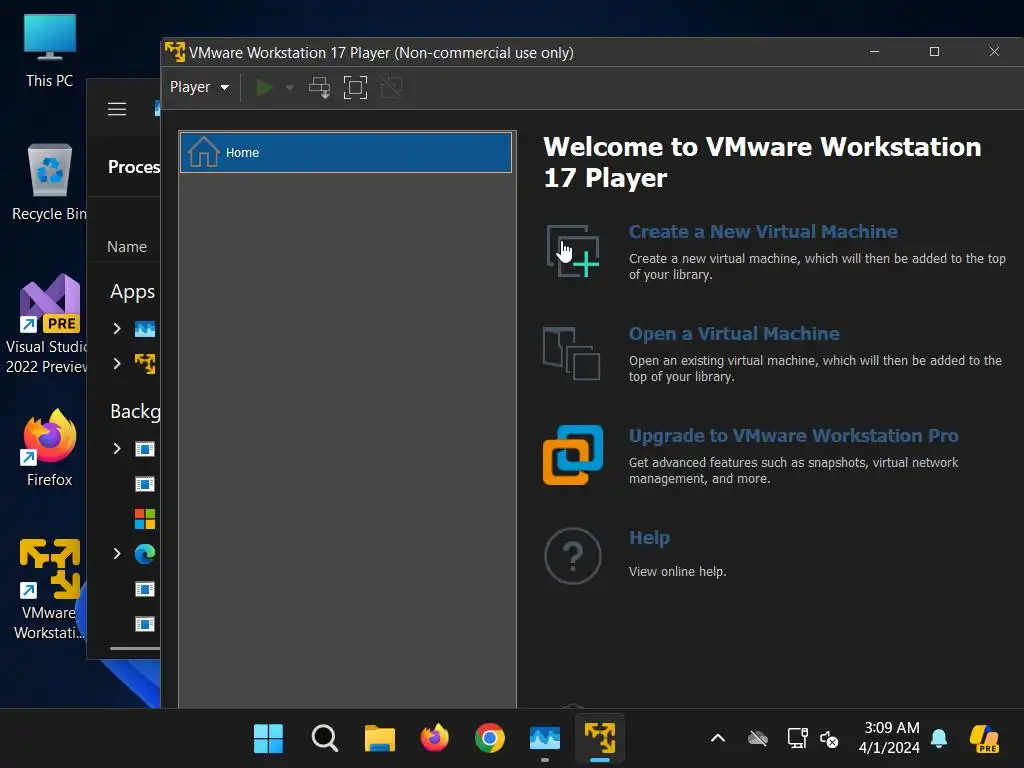Screen dimensions: 1024x768
Task: Click Upgrade to VMware Workstation Pro link
Action: pos(793,436)
